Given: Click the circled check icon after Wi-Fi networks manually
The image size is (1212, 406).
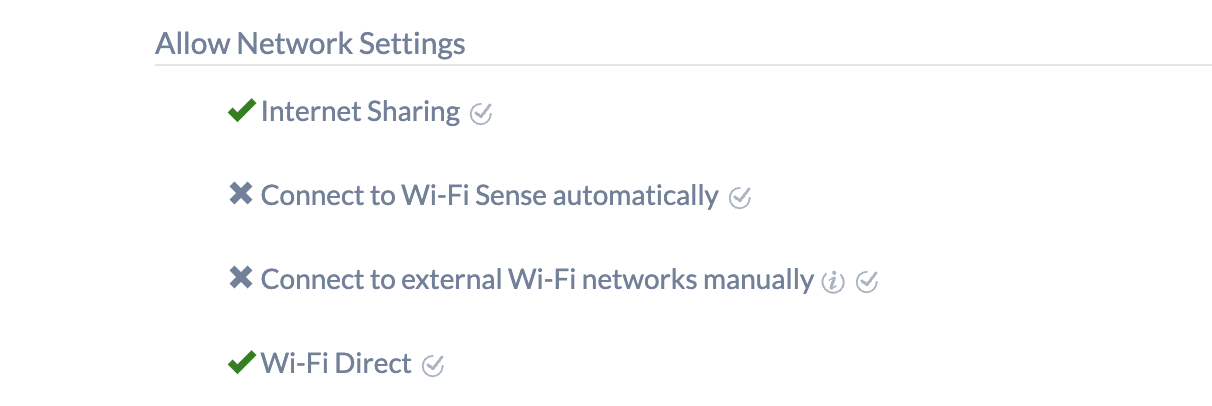Looking at the screenshot, I should pyautogui.click(x=867, y=282).
